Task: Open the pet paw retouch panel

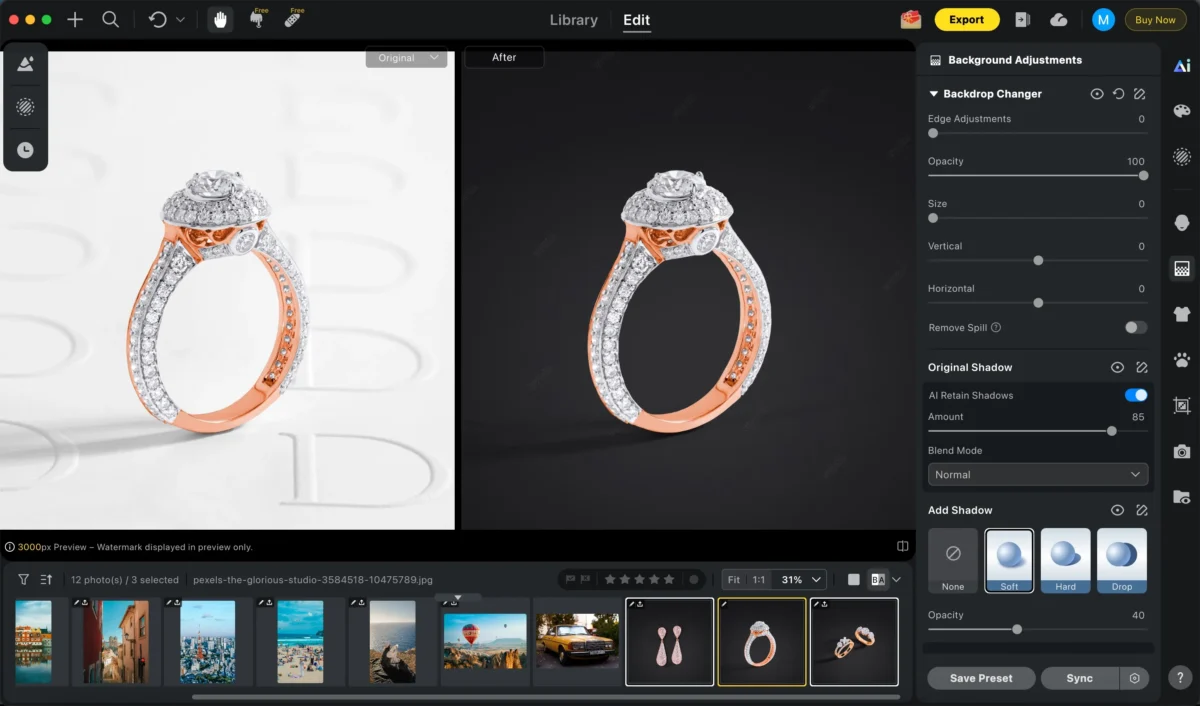Action: point(1182,360)
